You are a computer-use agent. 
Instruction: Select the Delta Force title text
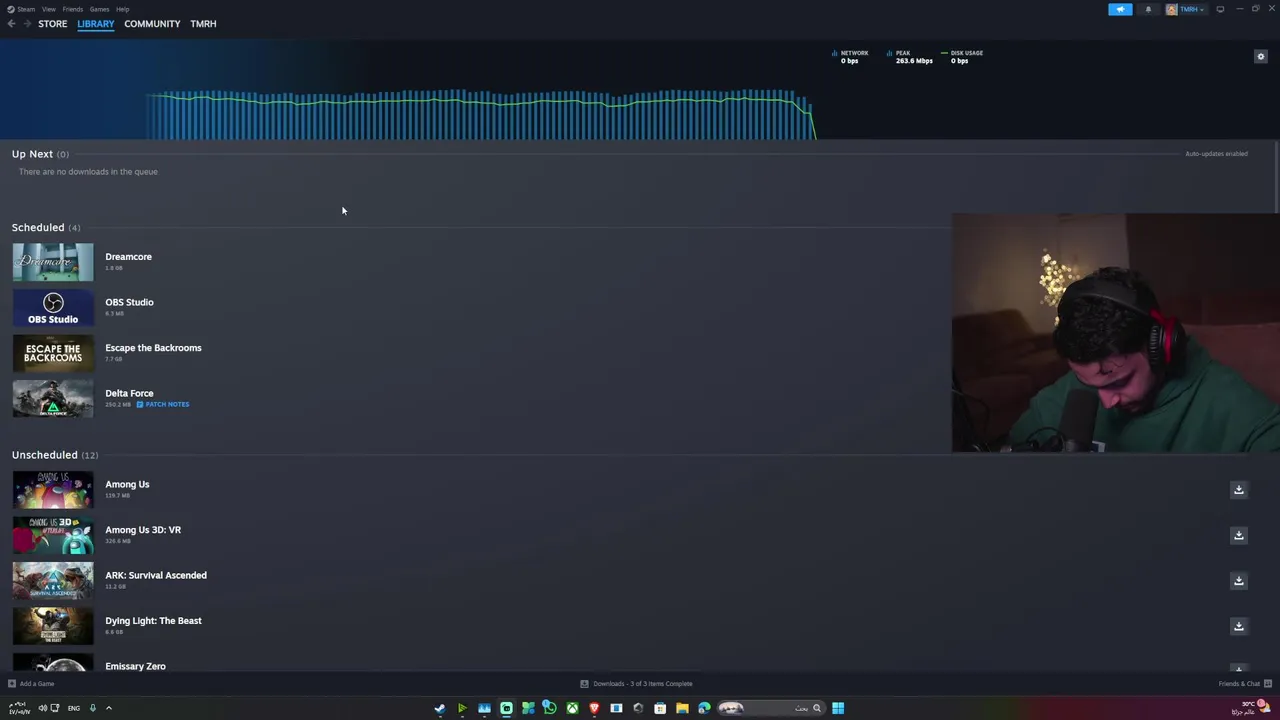tap(130, 393)
